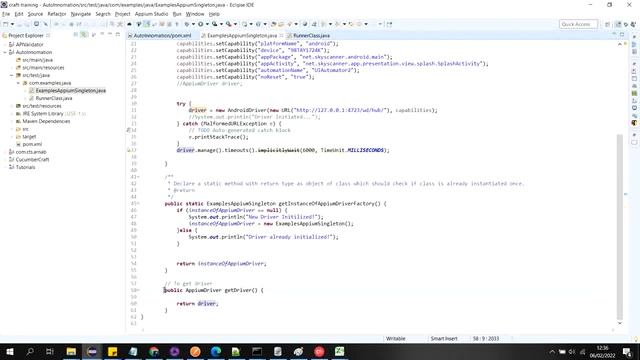This screenshot has height=360, width=640.
Task: Open the Appium Studio menu
Action: [x=151, y=14]
